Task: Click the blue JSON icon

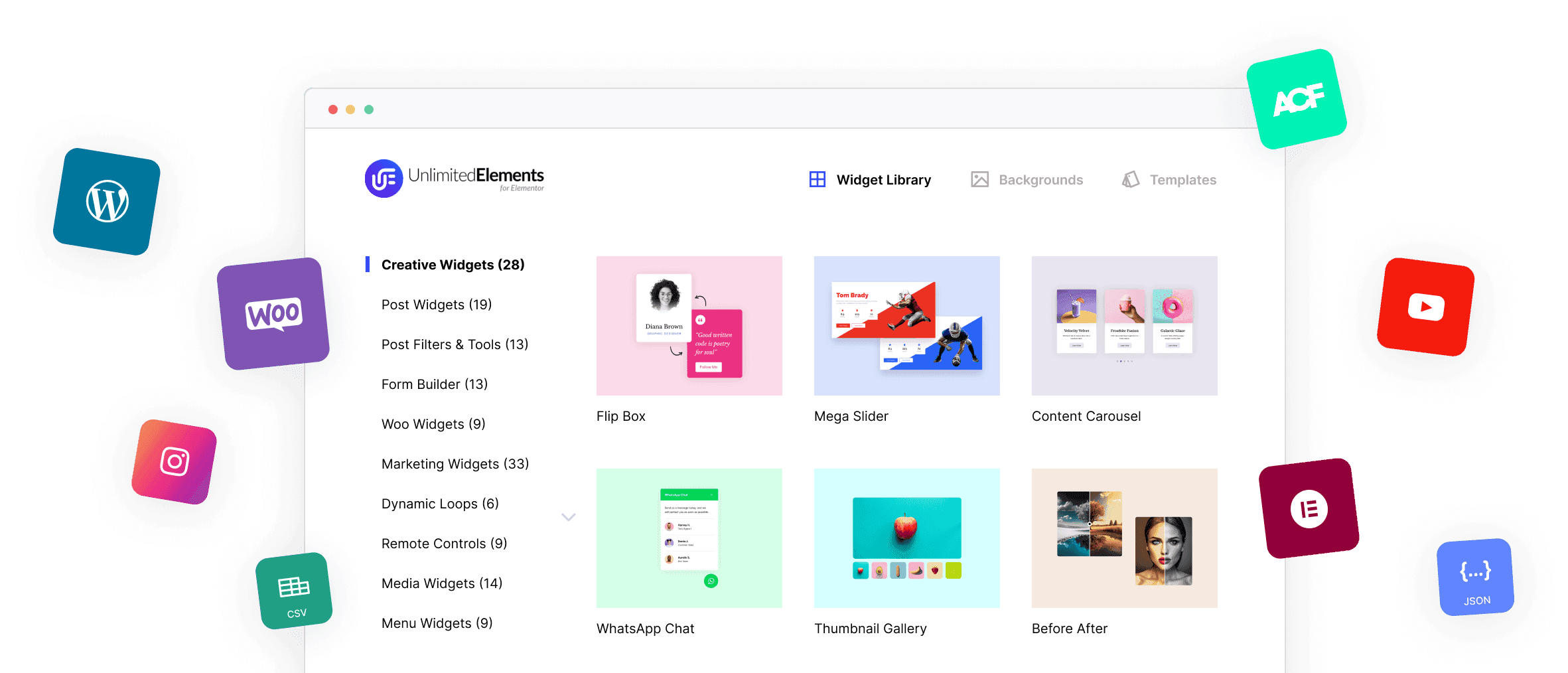Action: point(1475,577)
